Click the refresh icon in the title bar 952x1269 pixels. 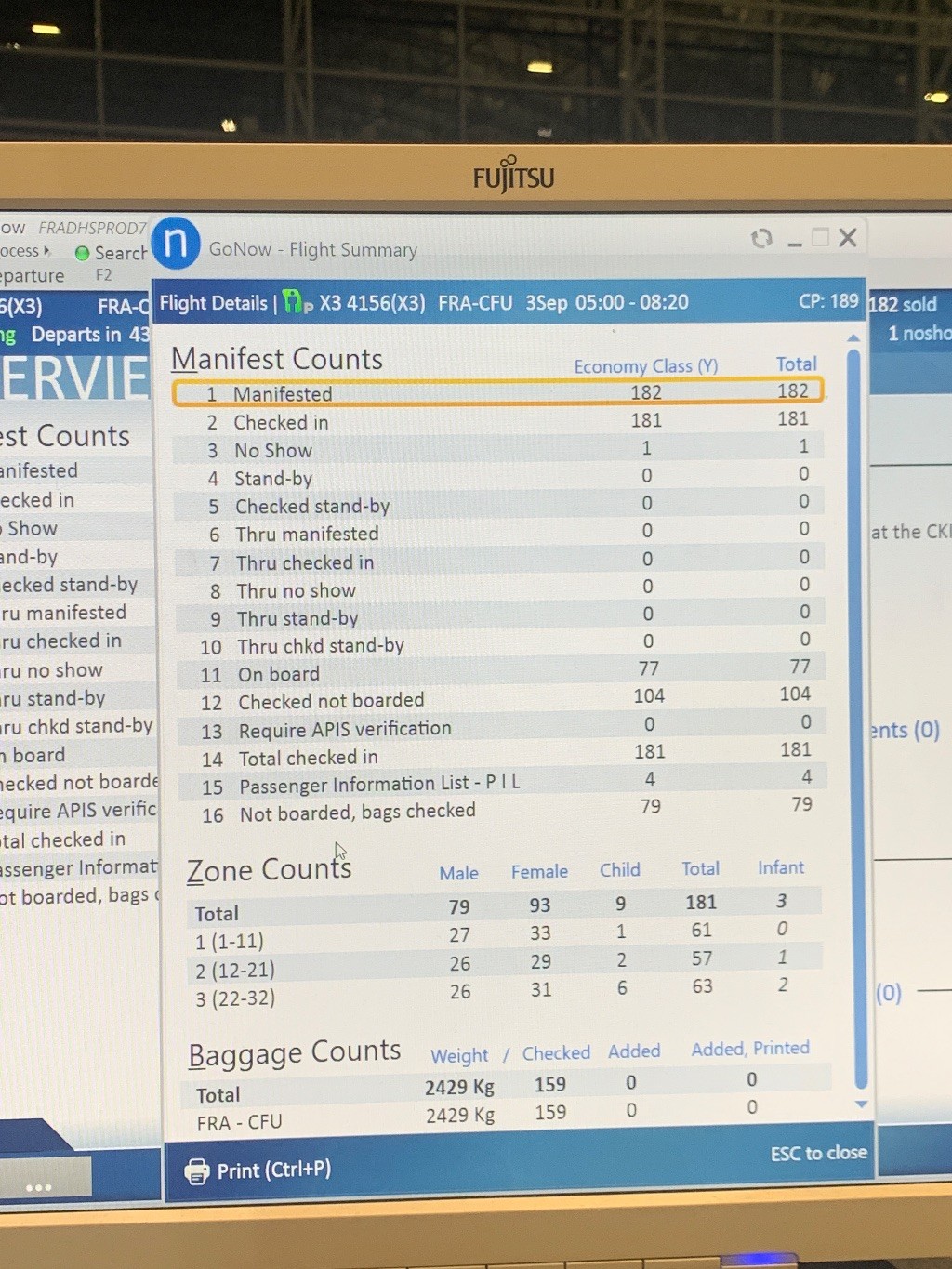(761, 239)
